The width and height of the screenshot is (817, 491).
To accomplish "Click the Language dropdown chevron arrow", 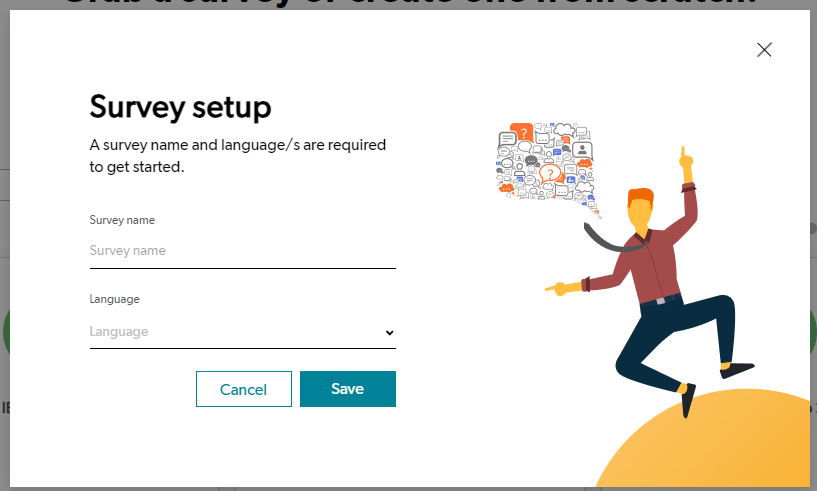I will 389,333.
